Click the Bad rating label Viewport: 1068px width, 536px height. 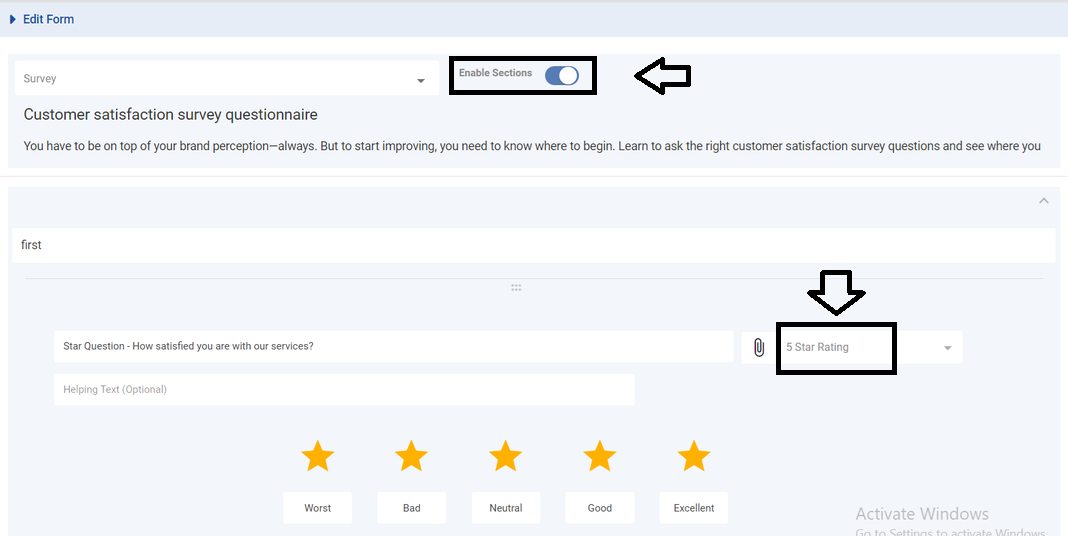coord(412,508)
